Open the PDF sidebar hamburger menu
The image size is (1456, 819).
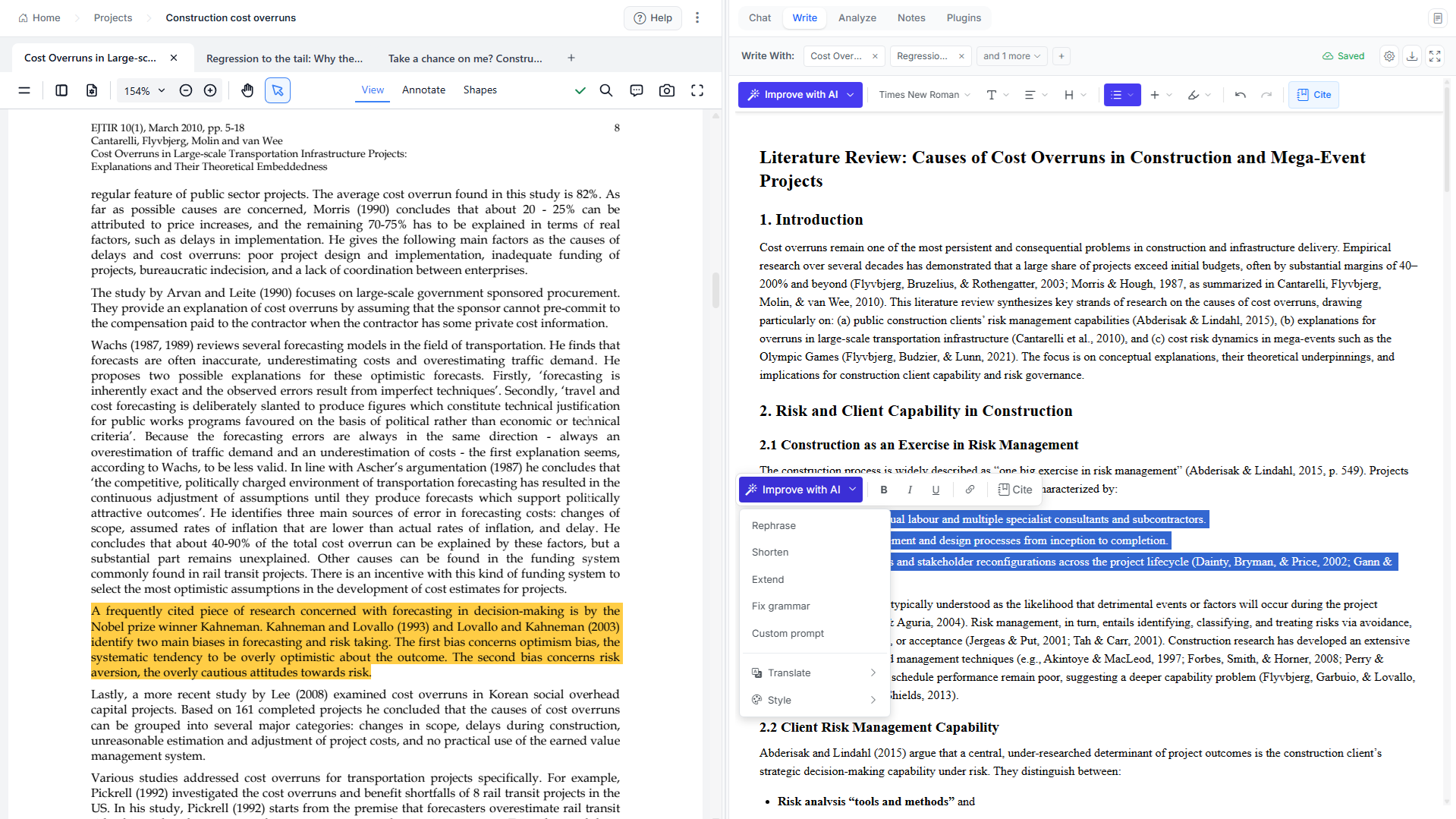coord(24,90)
